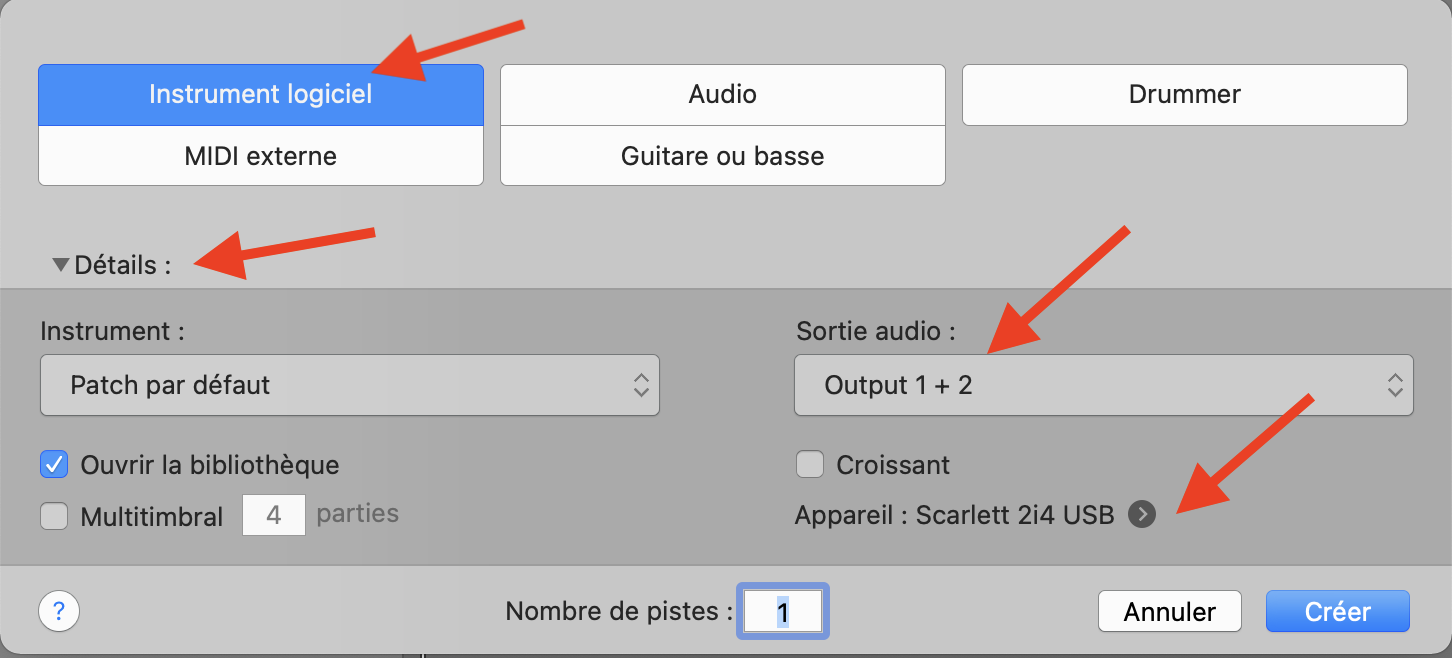Screen dimensions: 1452x658
Task: Choose MIDI externe track type
Action: click(260, 156)
